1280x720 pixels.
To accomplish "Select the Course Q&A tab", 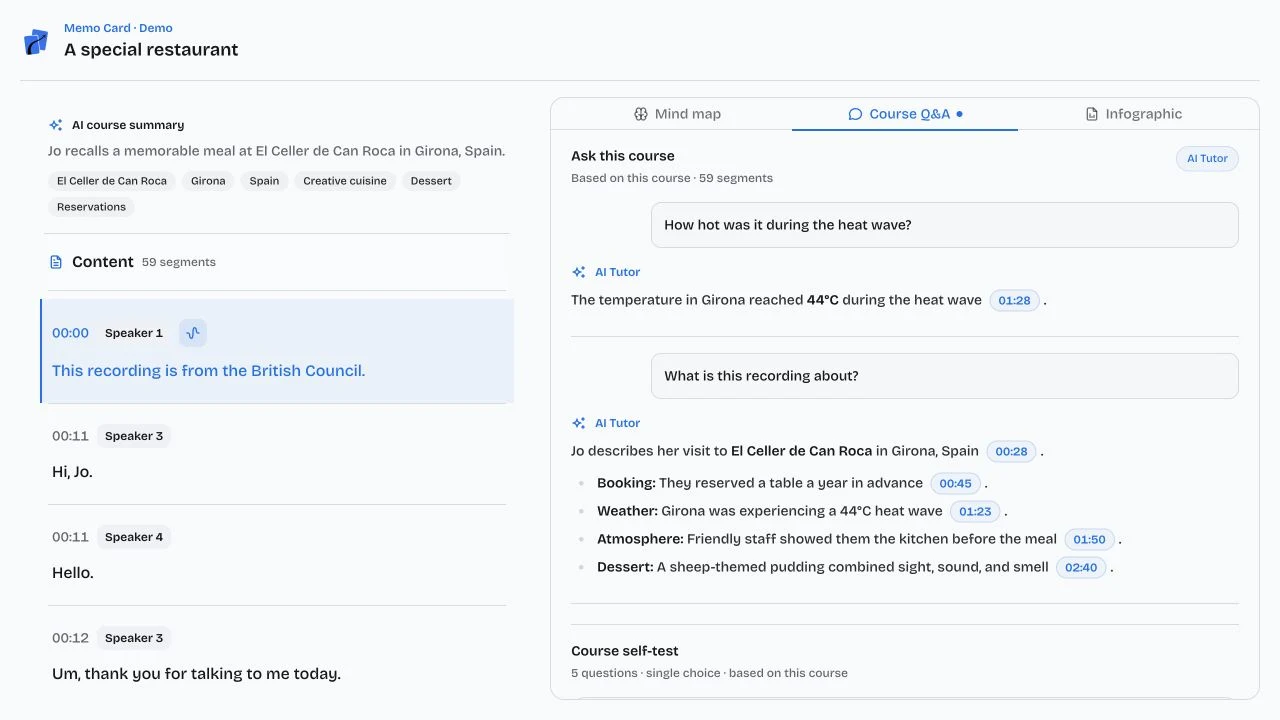I will pyautogui.click(x=905, y=114).
